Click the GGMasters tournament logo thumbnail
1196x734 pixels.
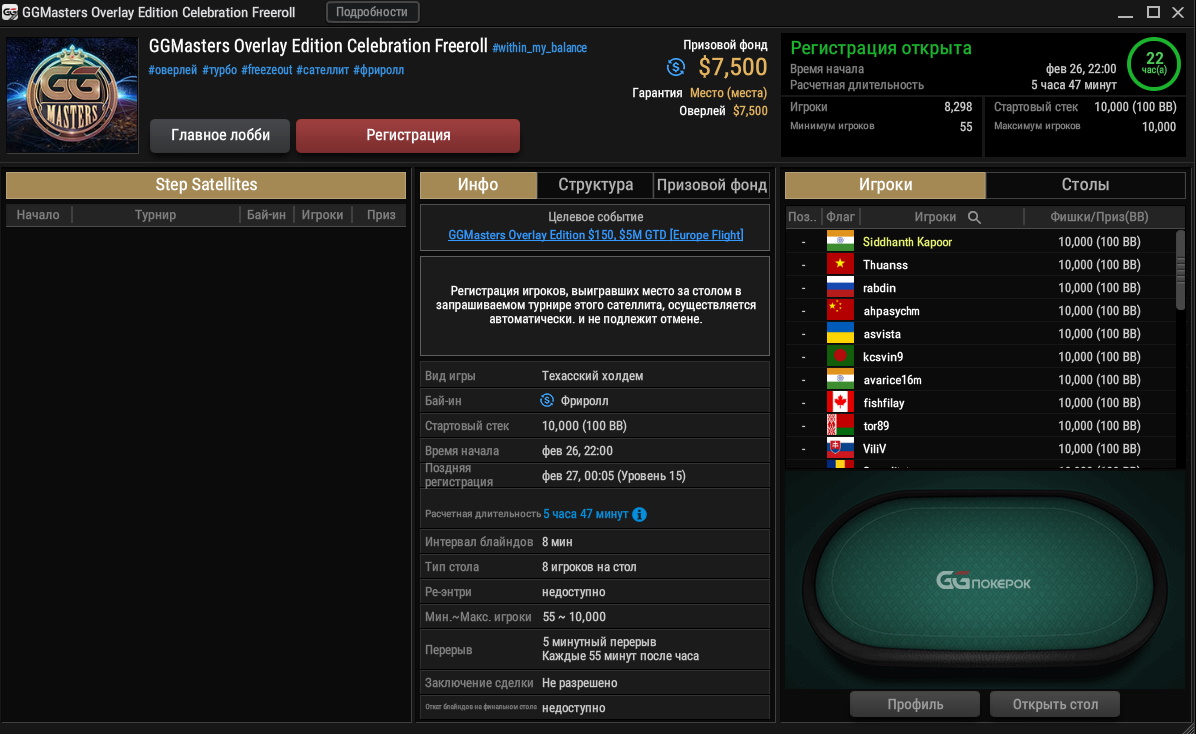click(72, 95)
